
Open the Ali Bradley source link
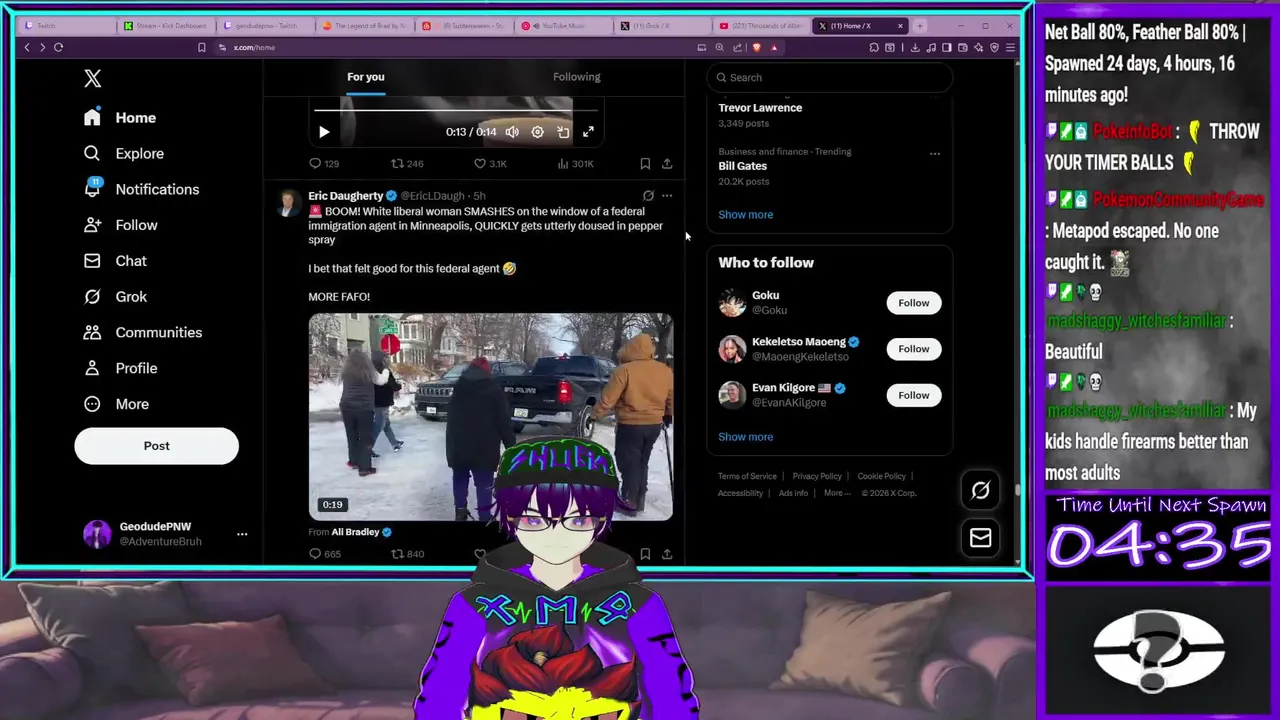coord(355,532)
